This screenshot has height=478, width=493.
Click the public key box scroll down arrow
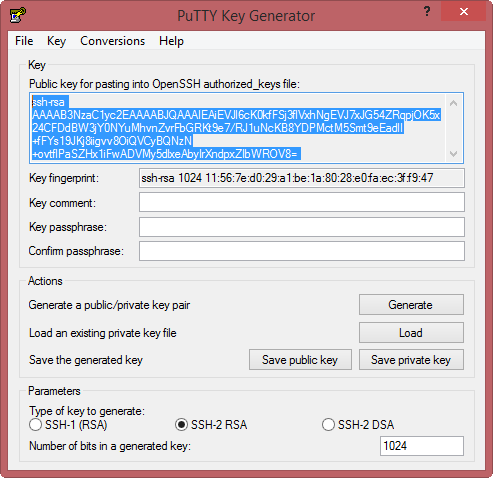(x=453, y=154)
